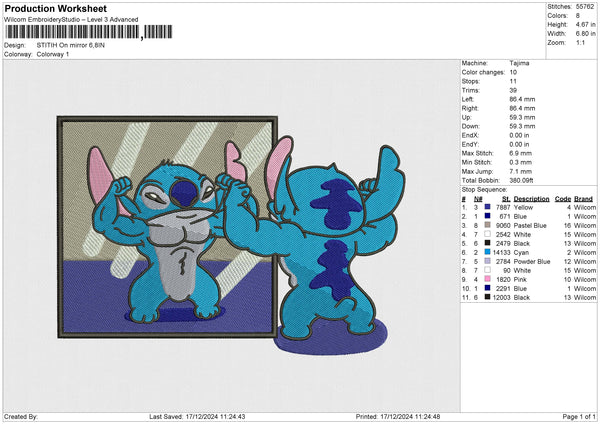Click the 'Stop Sequence:' heading
The height and width of the screenshot is (424, 600).
(x=484, y=190)
